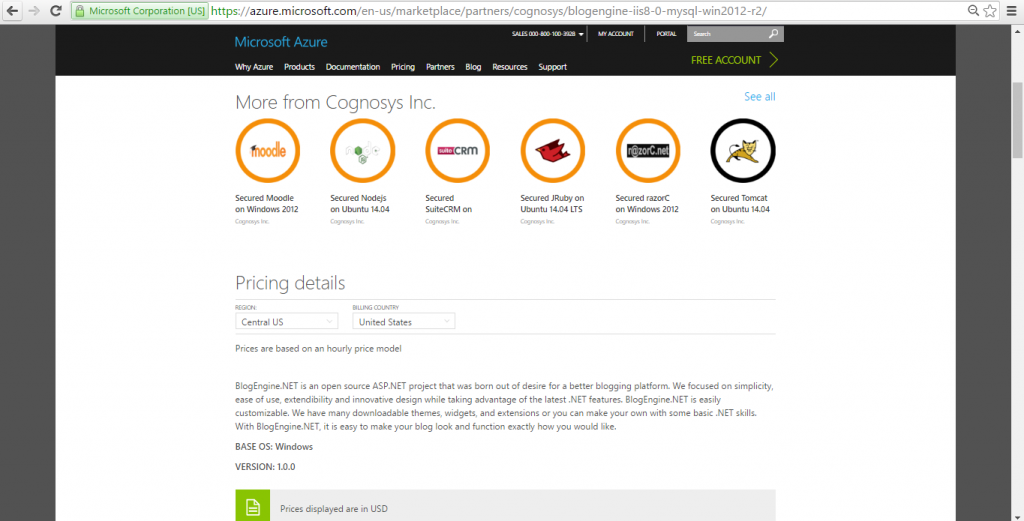Click the See all link
Screen dimensions: 1024x521
tap(759, 97)
